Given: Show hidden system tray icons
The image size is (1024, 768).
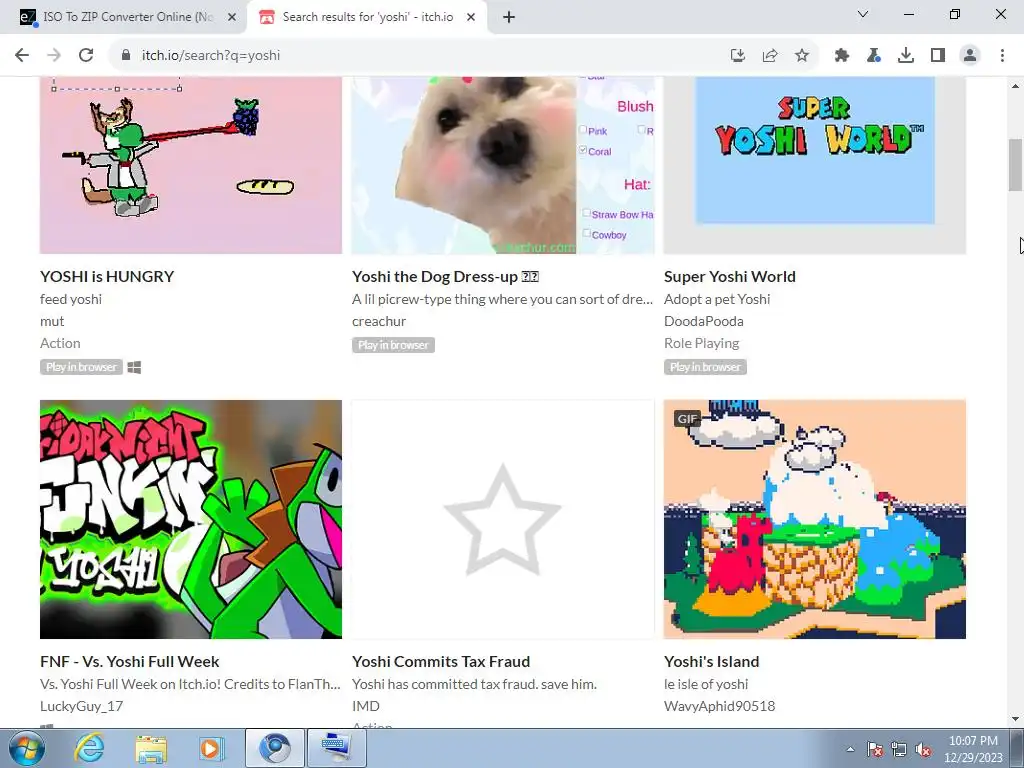Looking at the screenshot, I should 850,749.
